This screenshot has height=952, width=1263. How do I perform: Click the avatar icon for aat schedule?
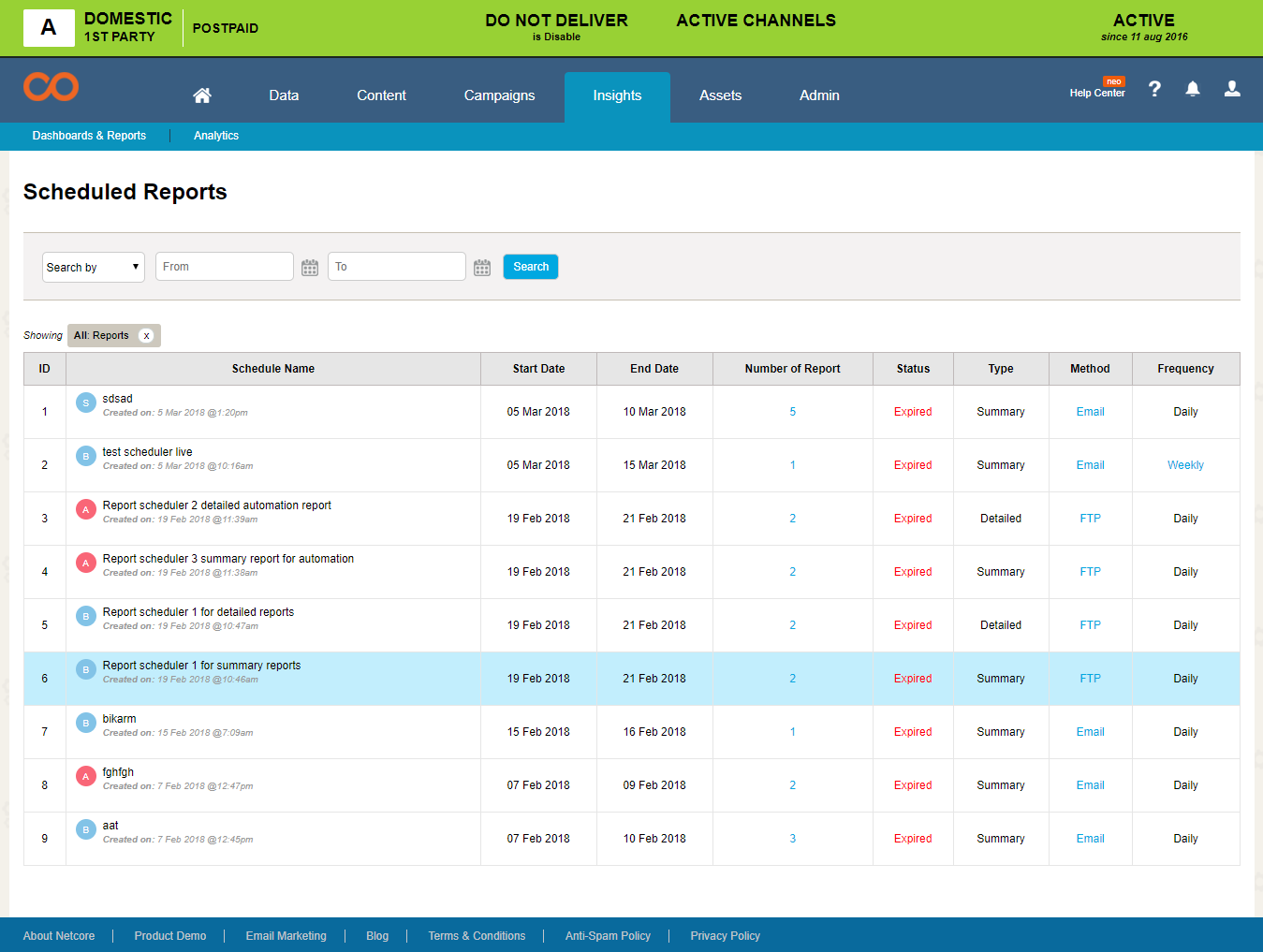click(x=86, y=829)
